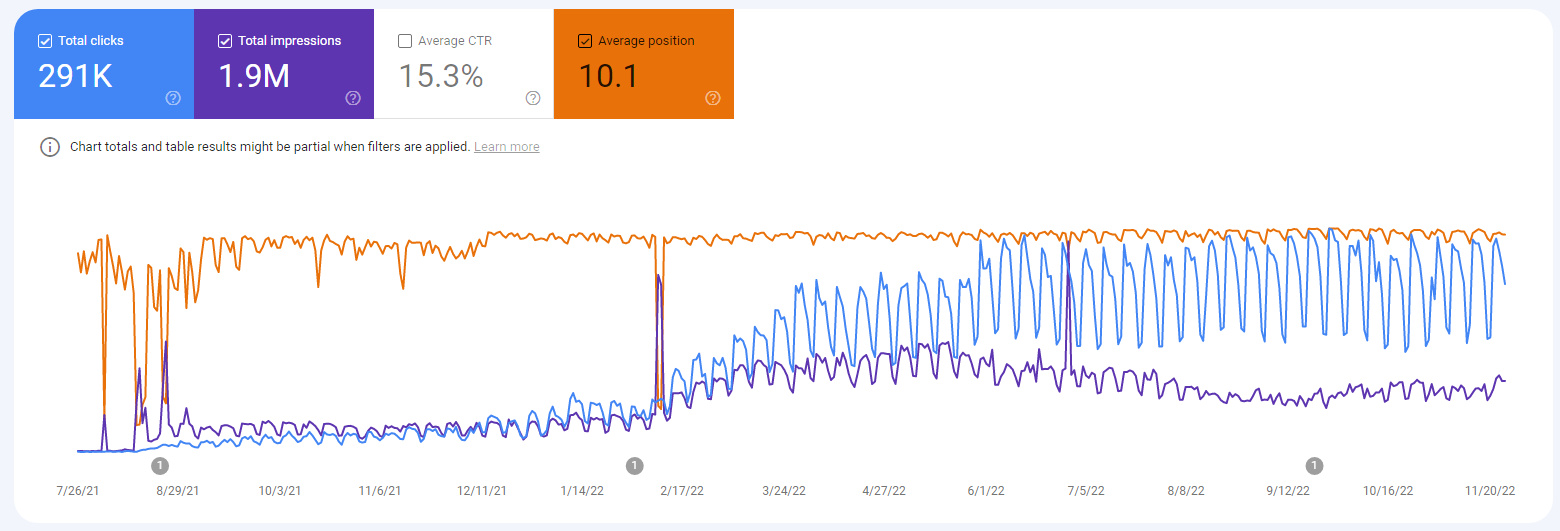
Task: Click the 1/14/22 axis date label
Action: point(582,491)
